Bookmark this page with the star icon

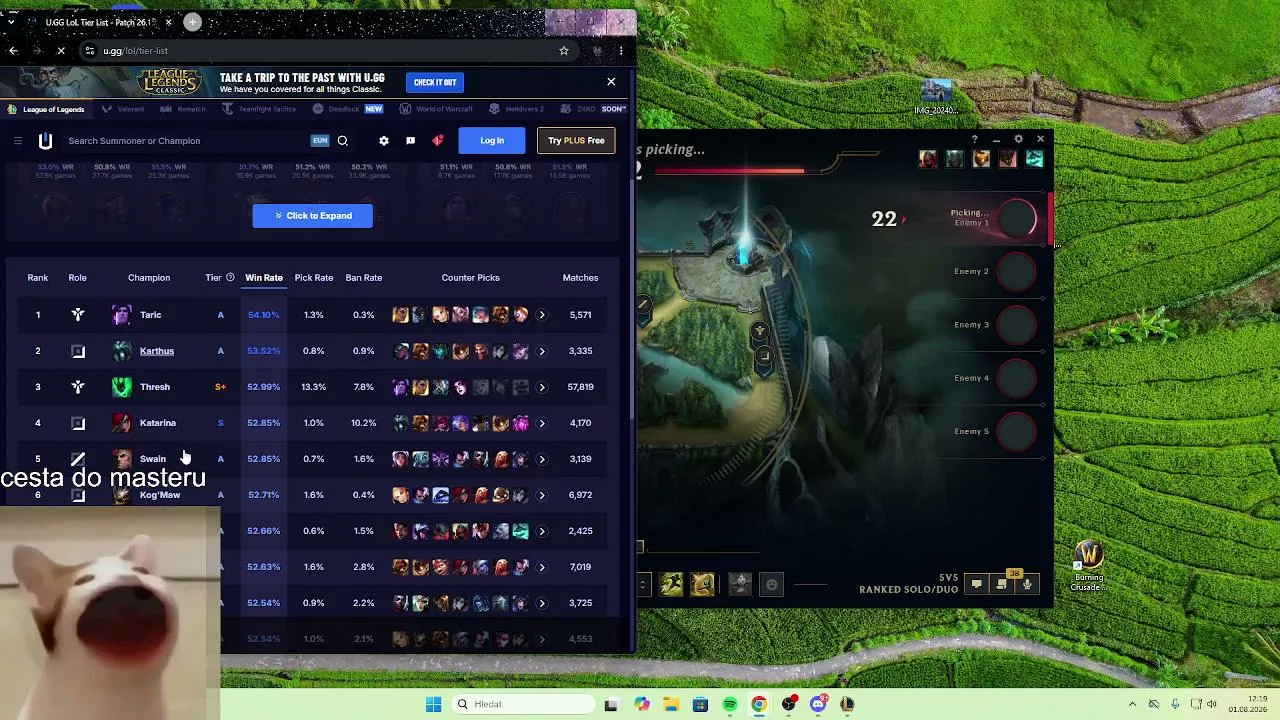[x=564, y=51]
